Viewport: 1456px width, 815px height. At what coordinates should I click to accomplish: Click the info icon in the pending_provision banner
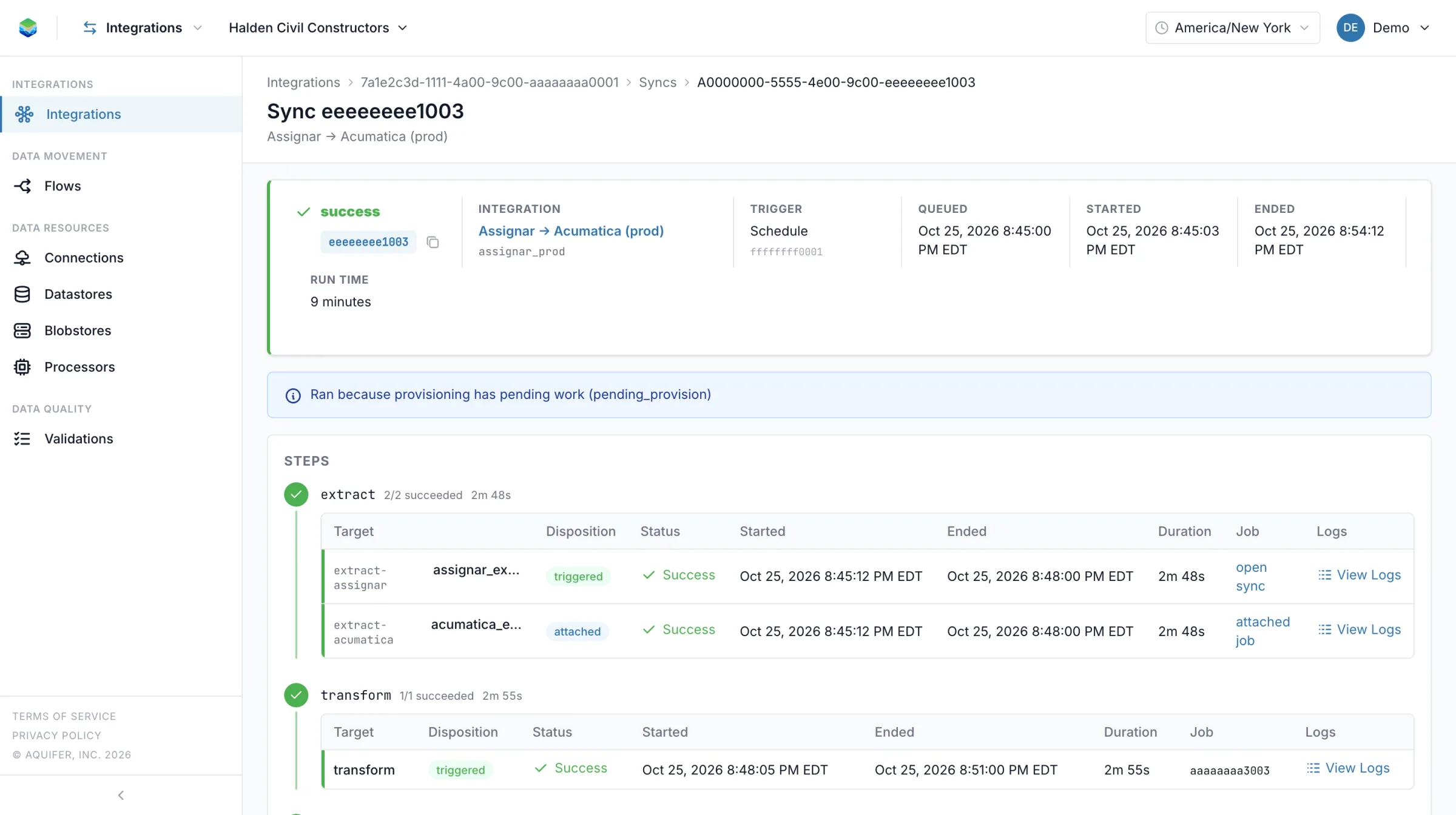pos(293,395)
